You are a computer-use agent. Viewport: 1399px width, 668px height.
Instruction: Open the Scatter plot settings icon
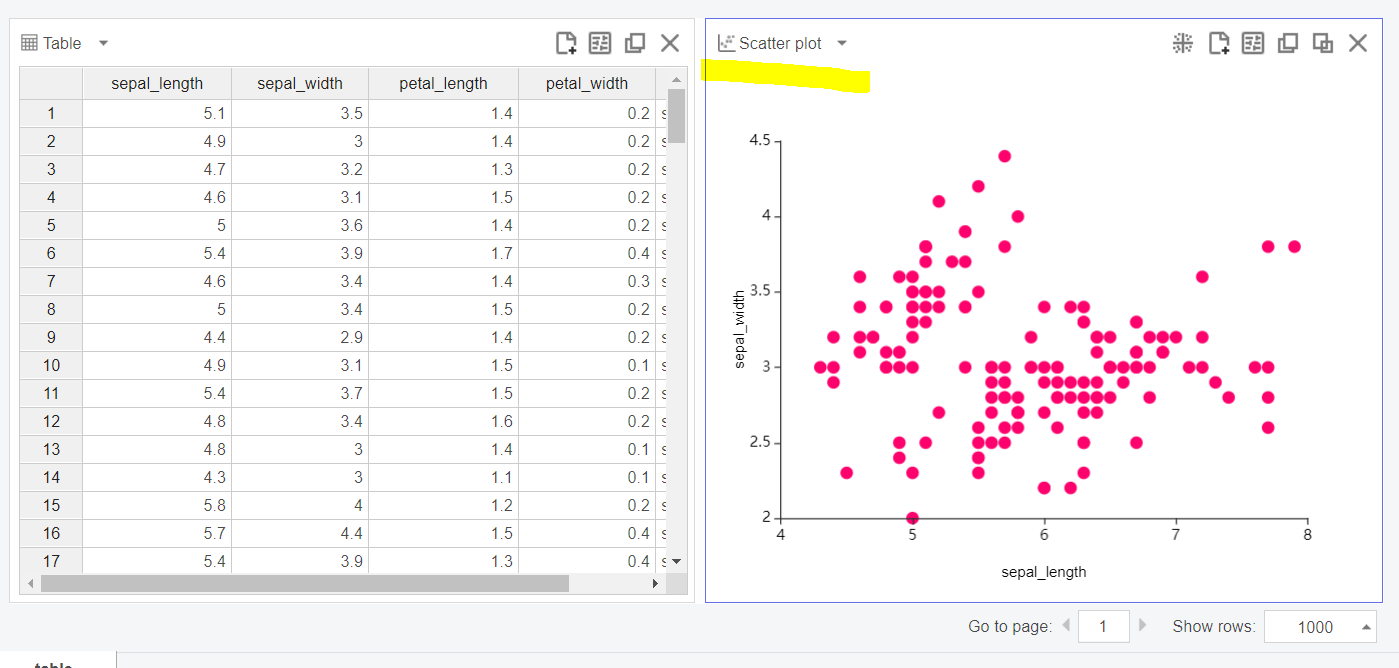click(x=1253, y=43)
